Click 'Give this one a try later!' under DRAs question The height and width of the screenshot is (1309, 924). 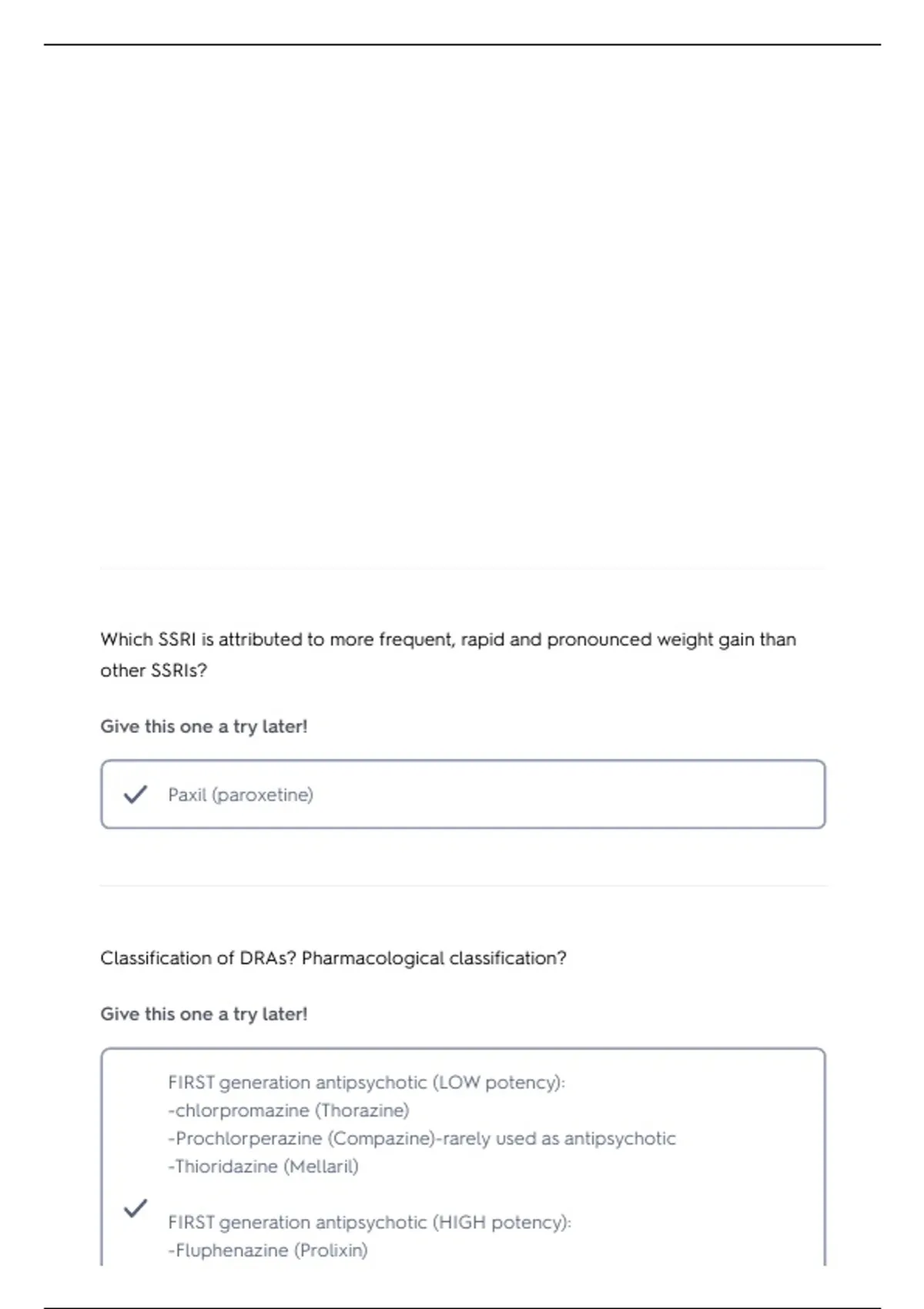[x=204, y=1014]
